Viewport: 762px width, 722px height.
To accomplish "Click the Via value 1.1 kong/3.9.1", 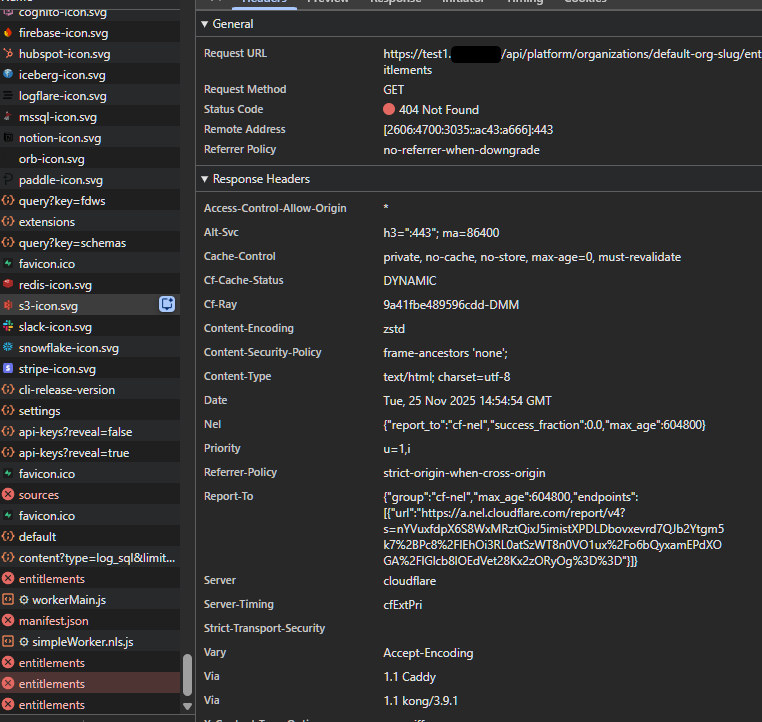I will point(420,701).
